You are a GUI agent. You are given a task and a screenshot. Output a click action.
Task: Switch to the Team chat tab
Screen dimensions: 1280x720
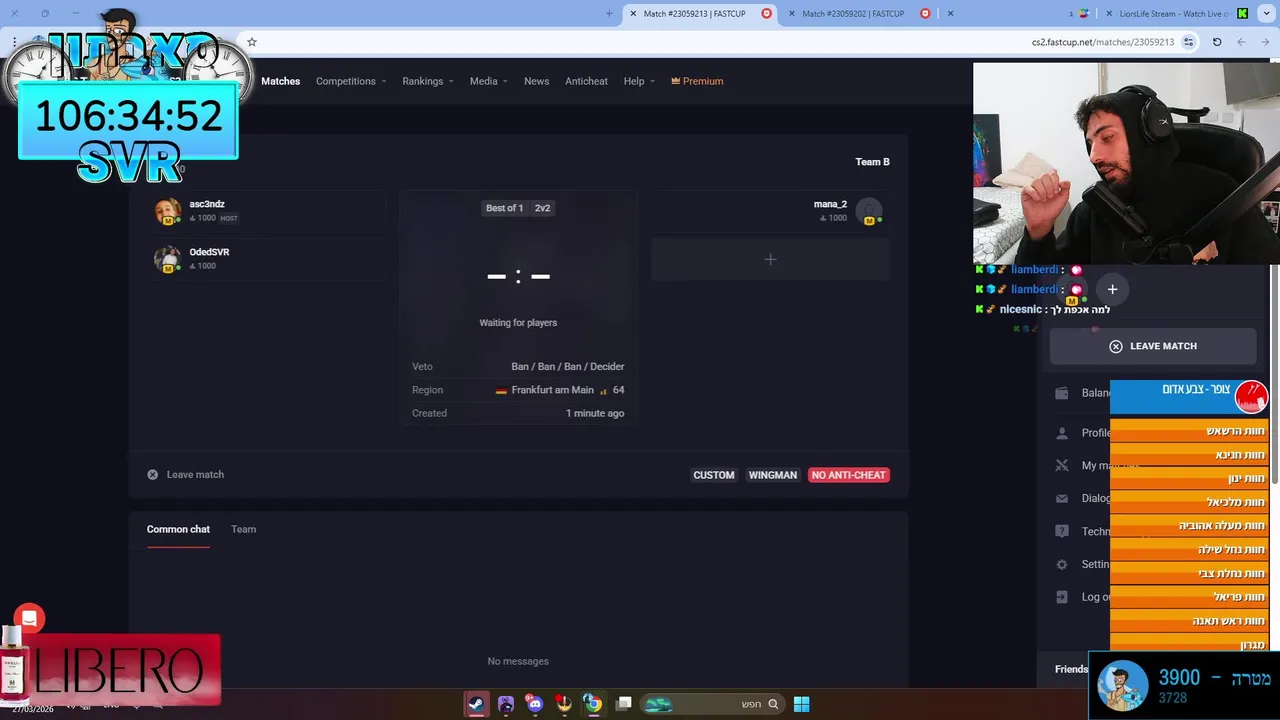click(x=243, y=529)
